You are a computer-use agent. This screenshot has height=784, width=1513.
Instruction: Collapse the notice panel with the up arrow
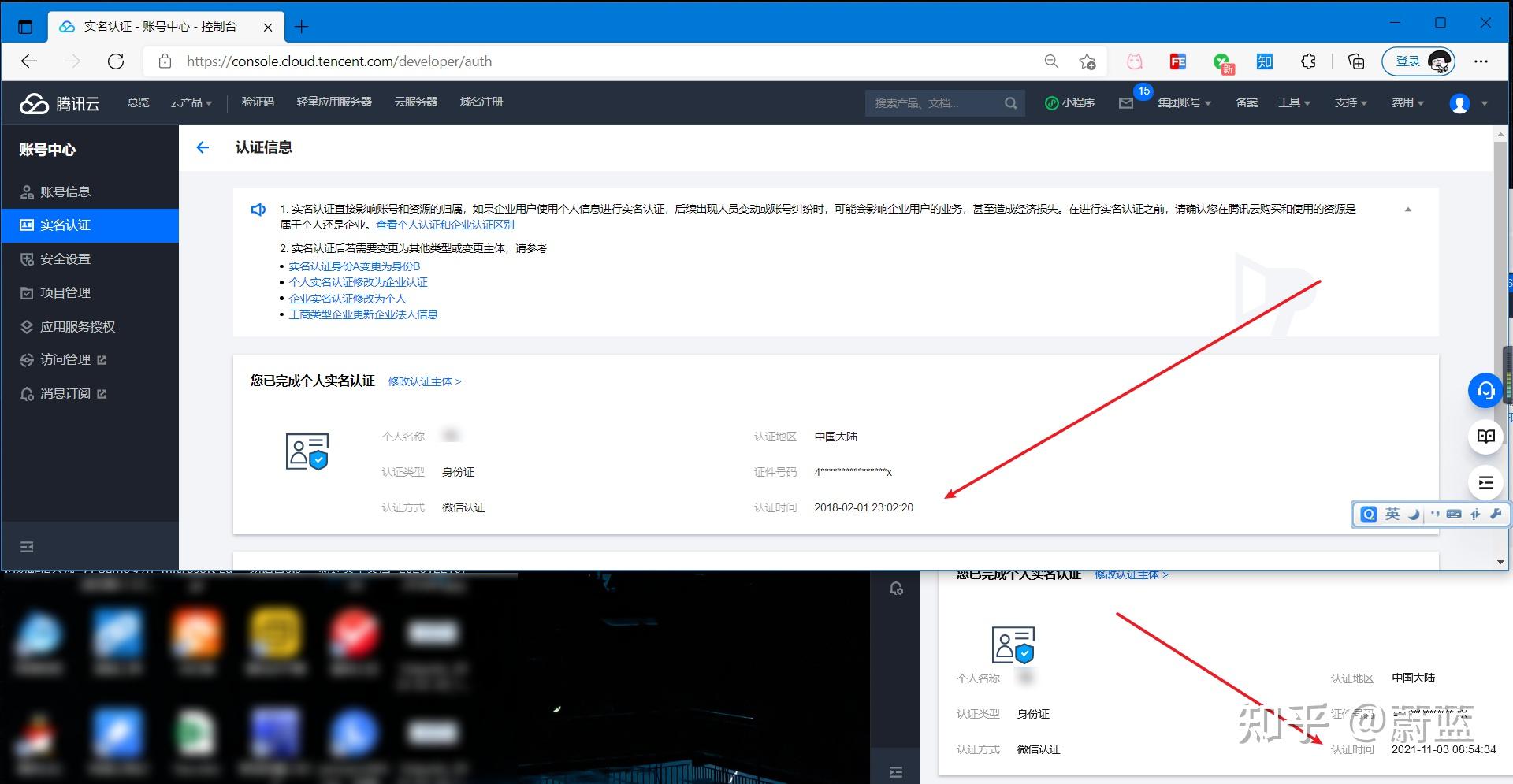pos(1408,210)
